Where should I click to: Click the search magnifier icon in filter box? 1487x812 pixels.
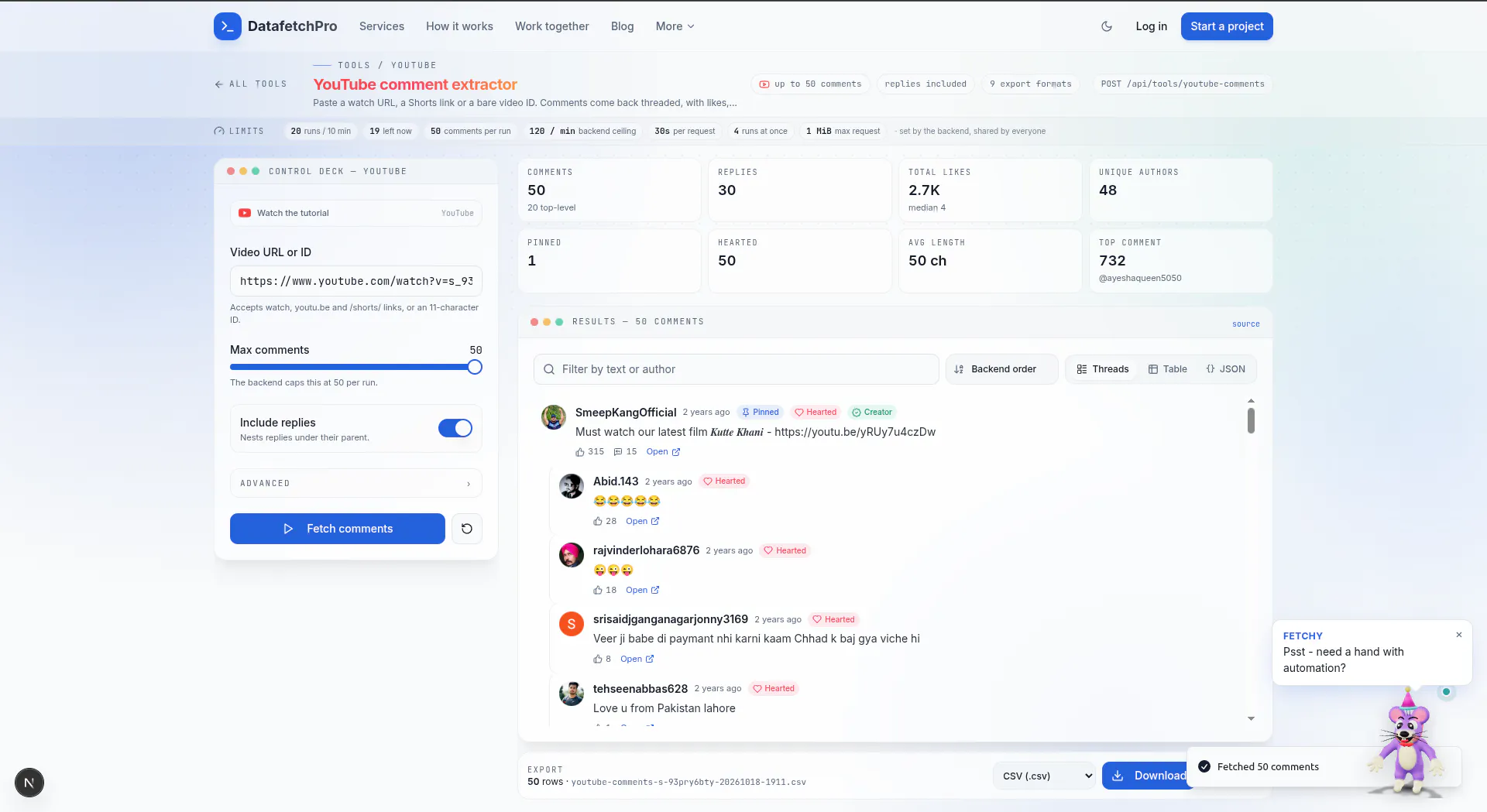click(549, 369)
